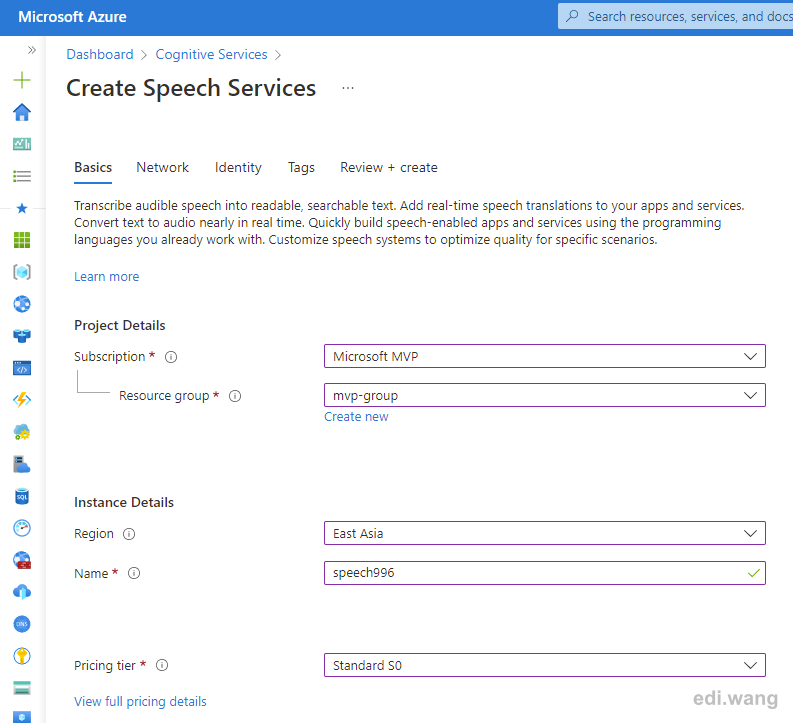The width and height of the screenshot is (793, 723).
Task: Open Function App lightning bolt icon
Action: (x=22, y=400)
